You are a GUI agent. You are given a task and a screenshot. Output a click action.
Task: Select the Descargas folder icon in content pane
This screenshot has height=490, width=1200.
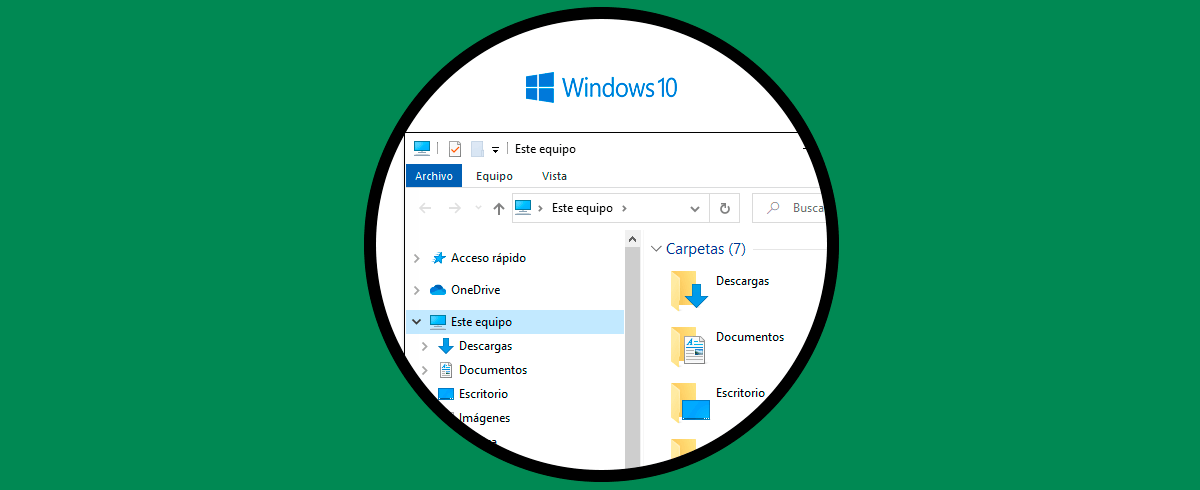coord(690,290)
